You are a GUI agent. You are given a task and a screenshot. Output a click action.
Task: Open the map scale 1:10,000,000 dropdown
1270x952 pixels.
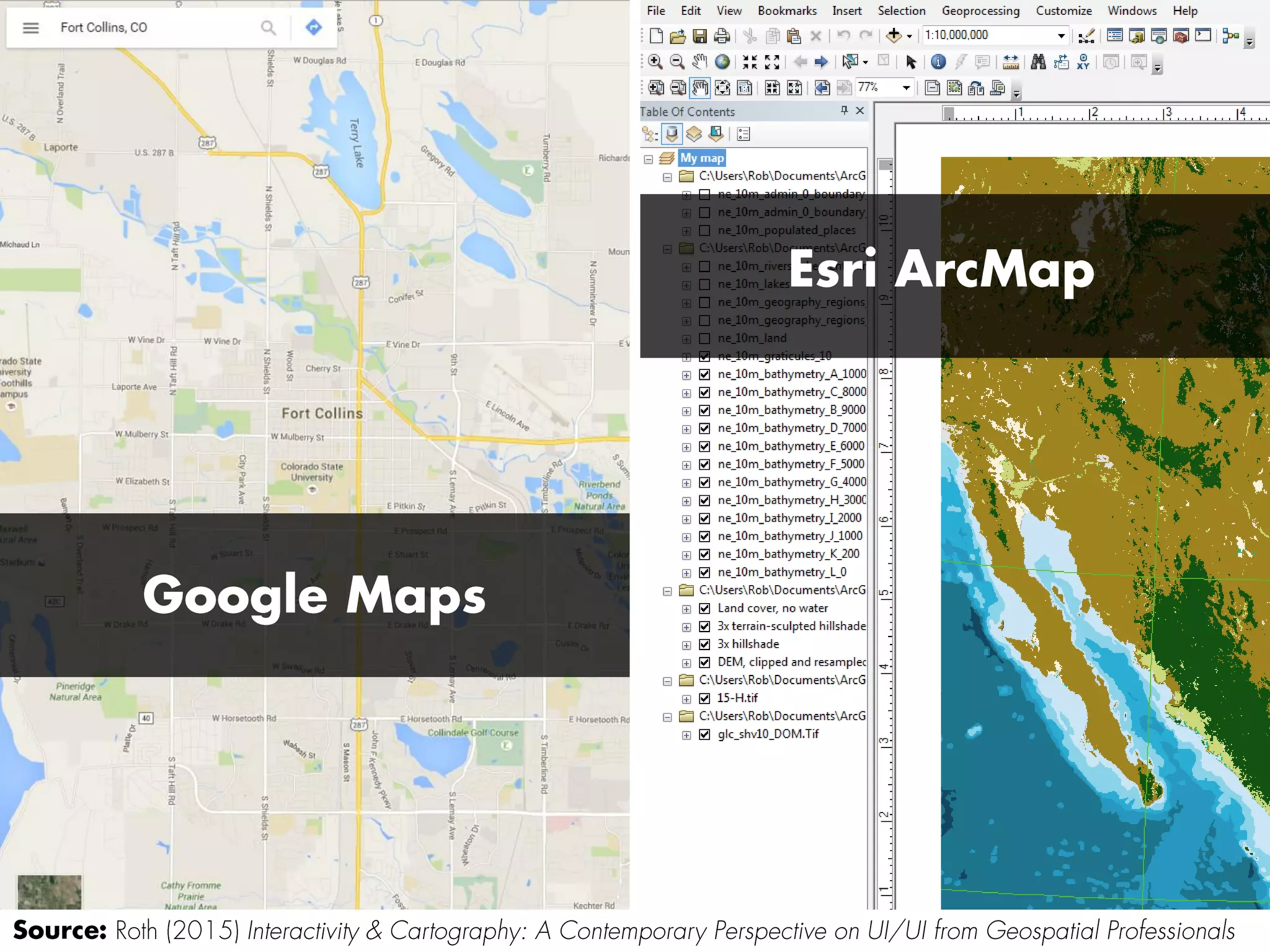tap(1061, 35)
